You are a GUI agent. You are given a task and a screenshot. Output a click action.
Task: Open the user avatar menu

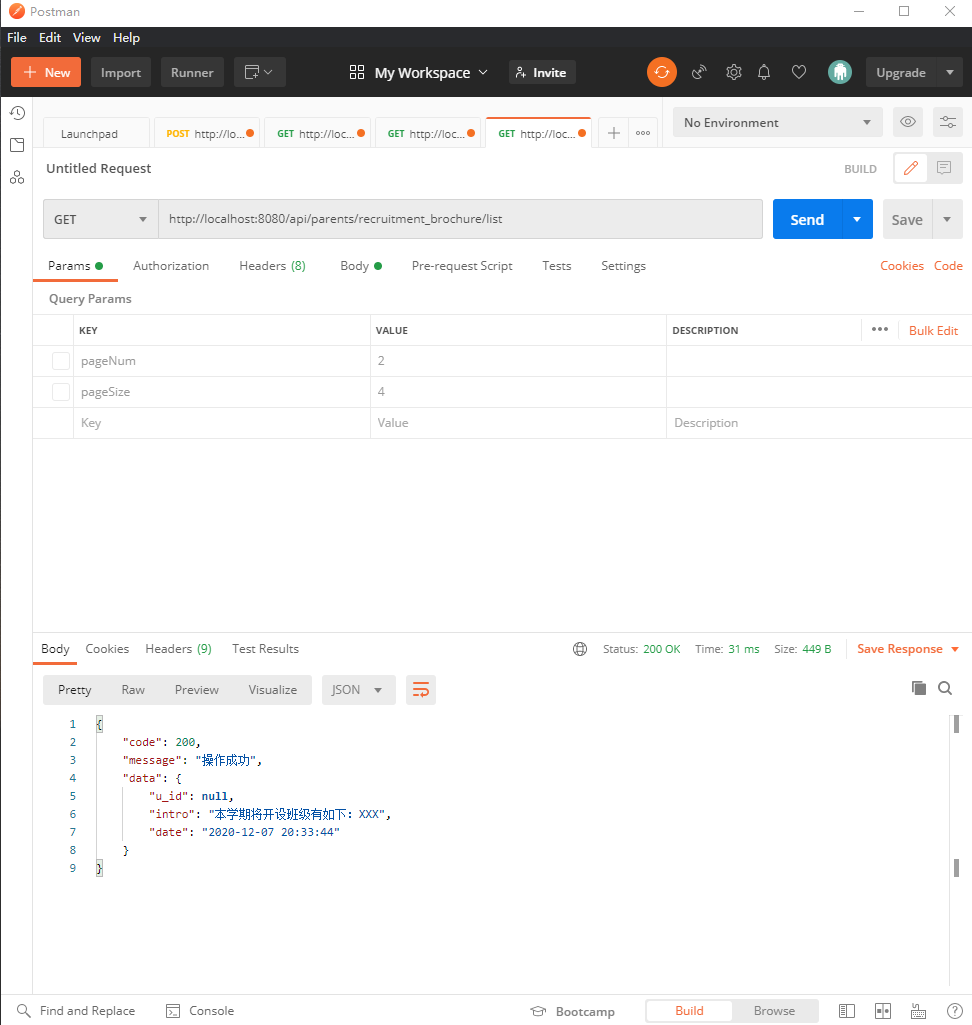839,72
